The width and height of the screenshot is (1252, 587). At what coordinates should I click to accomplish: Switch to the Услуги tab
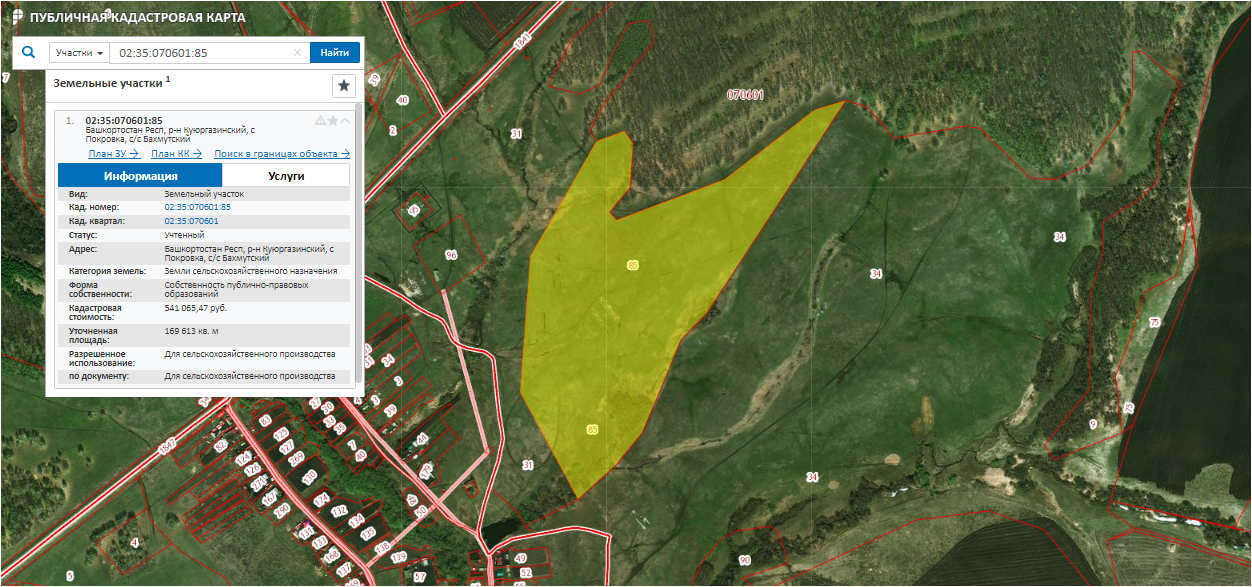point(286,176)
